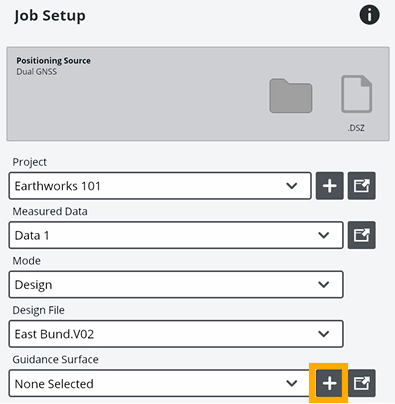Viewport: 395px width, 404px height.
Task: Click the chevron in Design File field
Action: (x=324, y=334)
